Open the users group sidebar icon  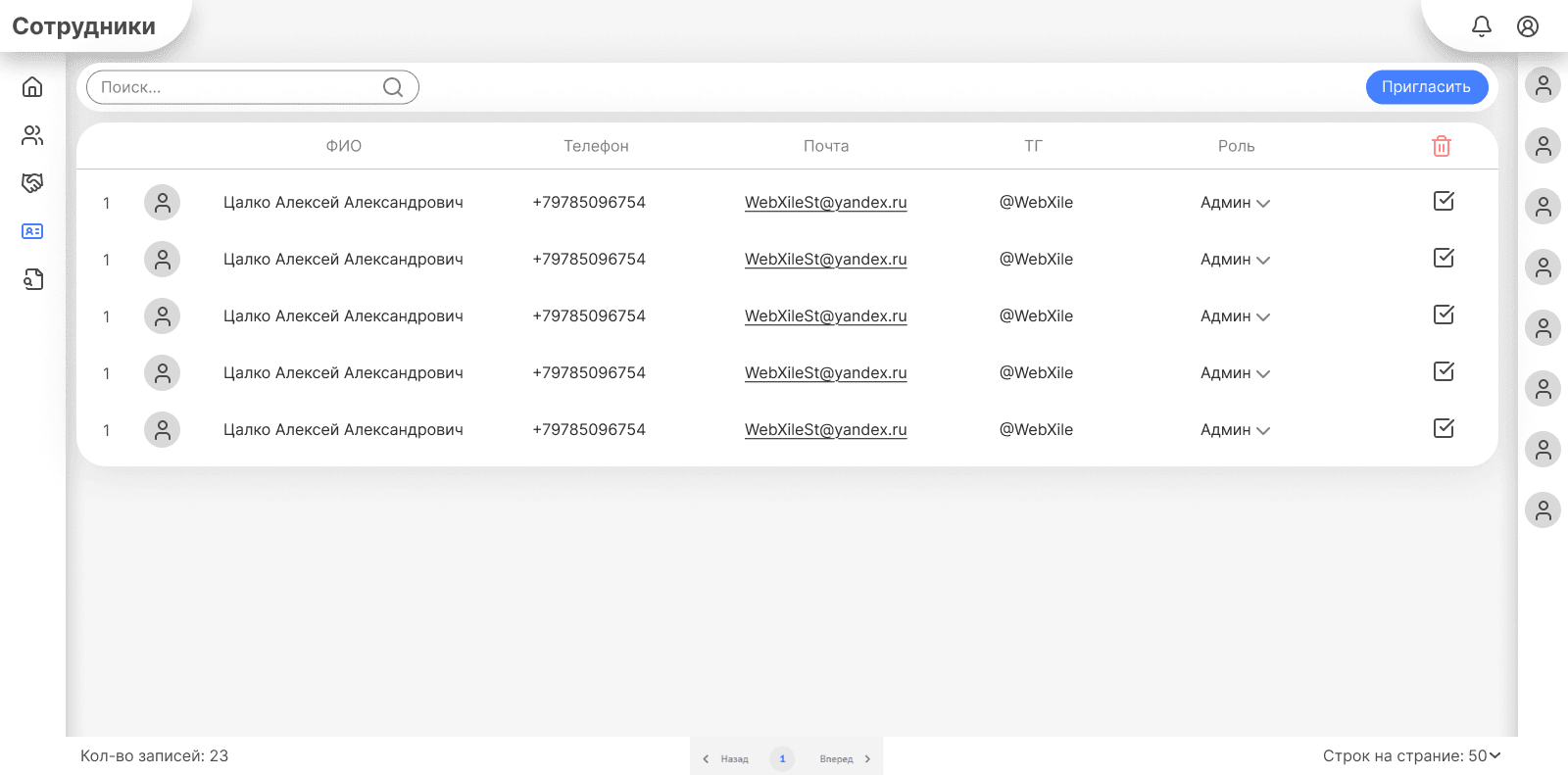click(x=32, y=135)
